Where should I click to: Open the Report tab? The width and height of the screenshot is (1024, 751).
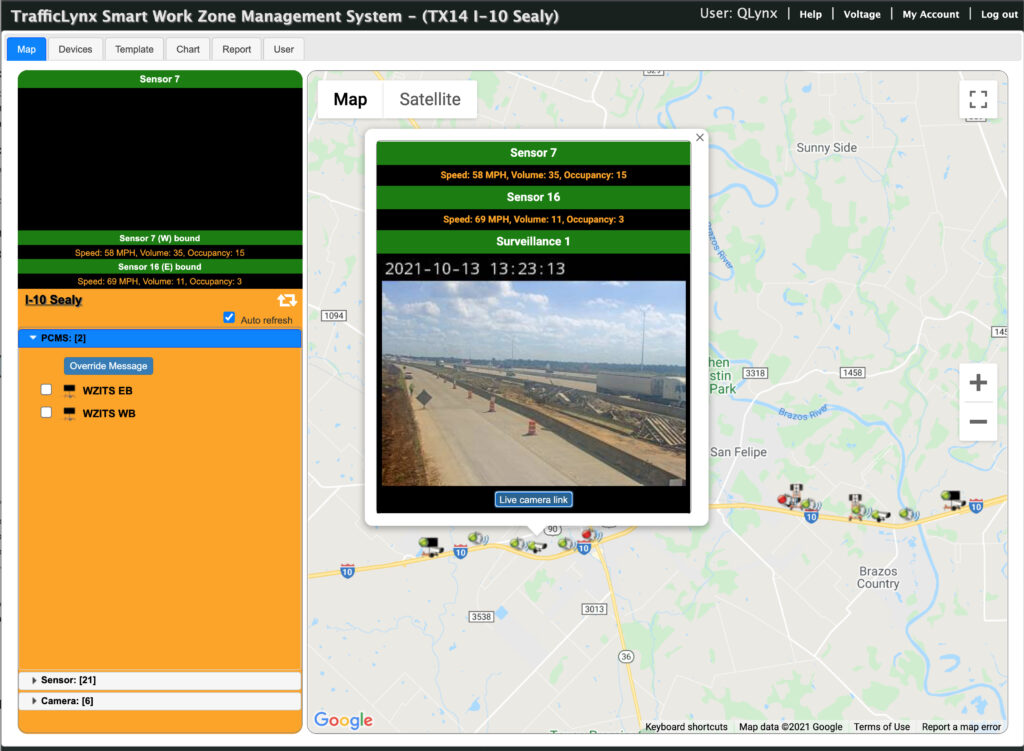236,49
